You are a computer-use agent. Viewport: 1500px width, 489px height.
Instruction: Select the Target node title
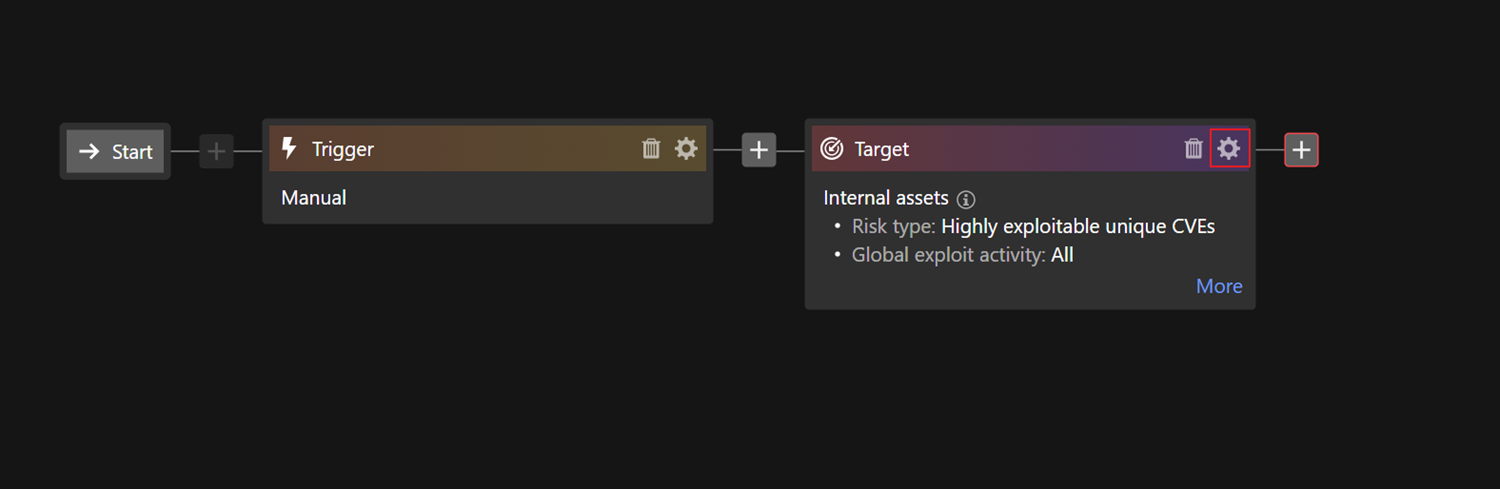[x=882, y=149]
